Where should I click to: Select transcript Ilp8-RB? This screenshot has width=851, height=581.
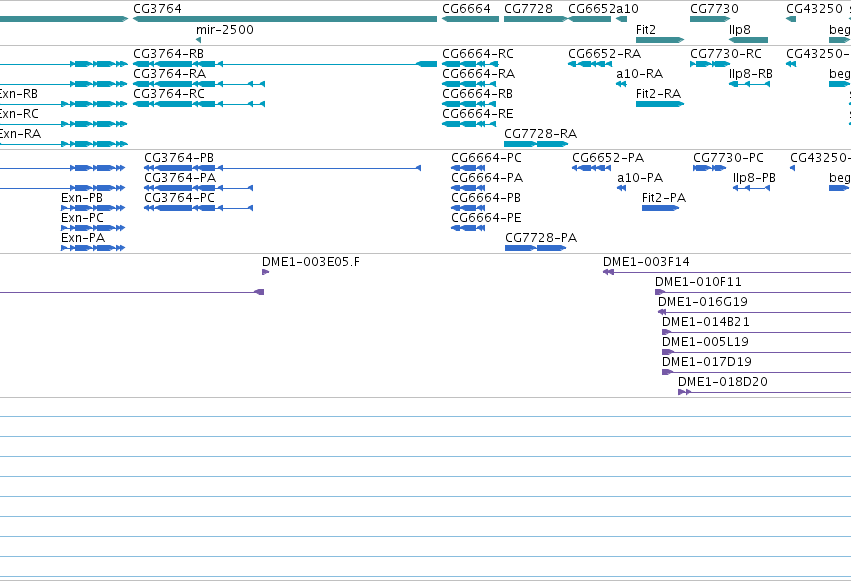pos(750,84)
